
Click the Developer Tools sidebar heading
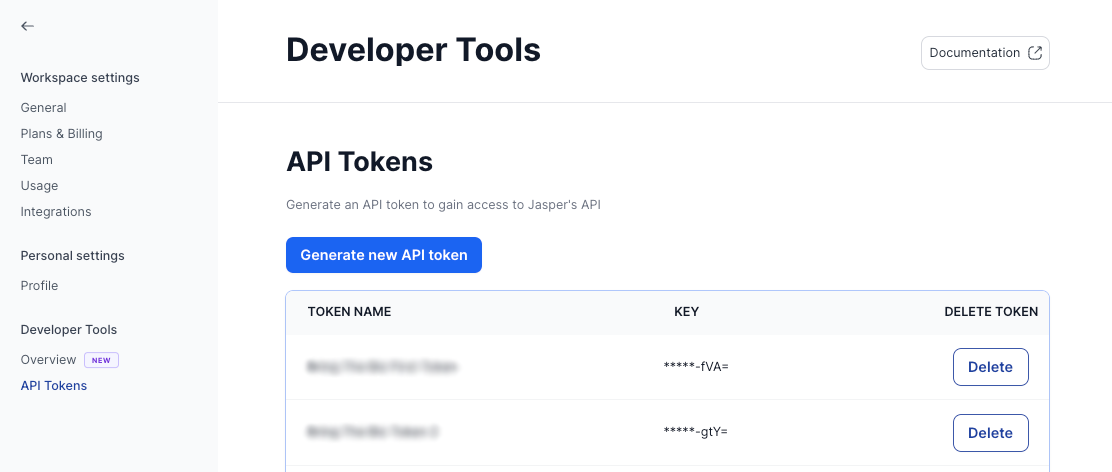tap(69, 330)
